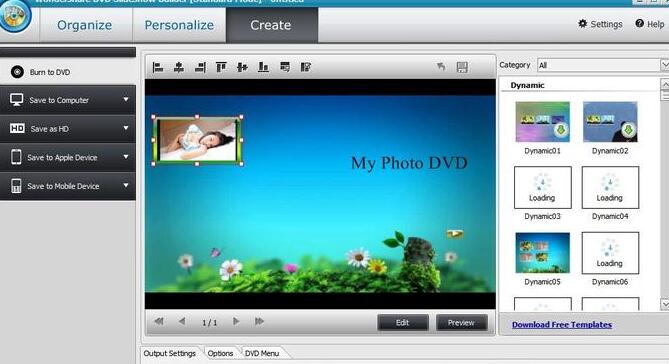Click the Save to Computer monitor icon

click(x=17, y=100)
